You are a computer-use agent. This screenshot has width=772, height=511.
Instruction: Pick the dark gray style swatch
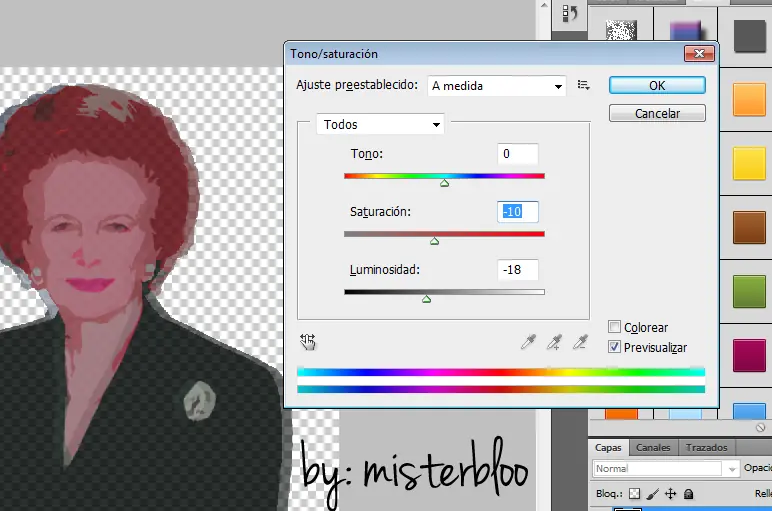pos(749,35)
